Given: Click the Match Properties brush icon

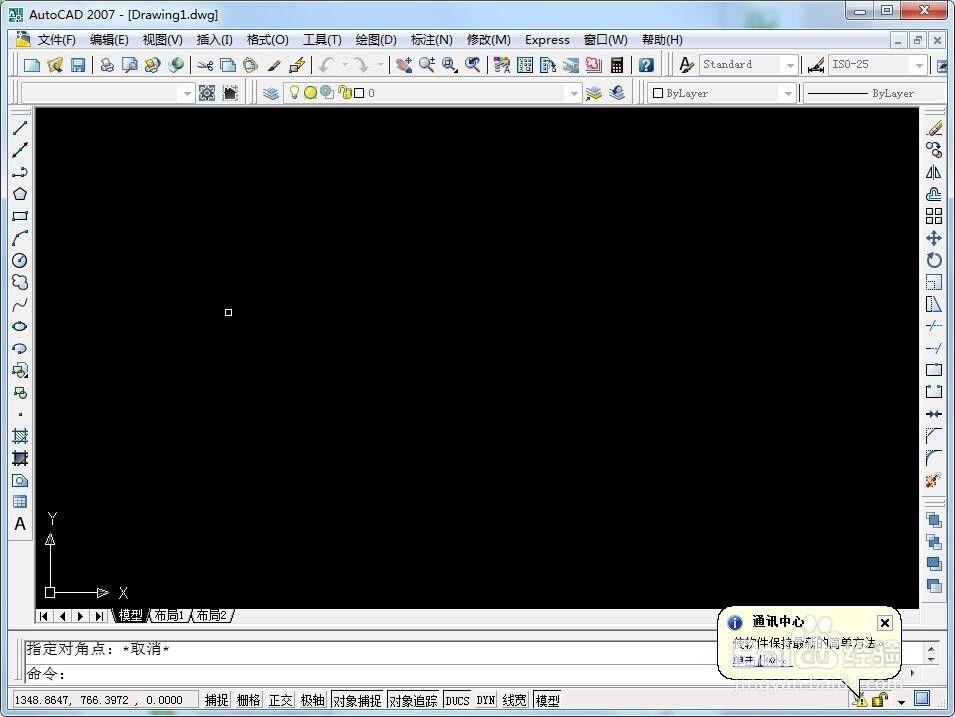Looking at the screenshot, I should (274, 65).
